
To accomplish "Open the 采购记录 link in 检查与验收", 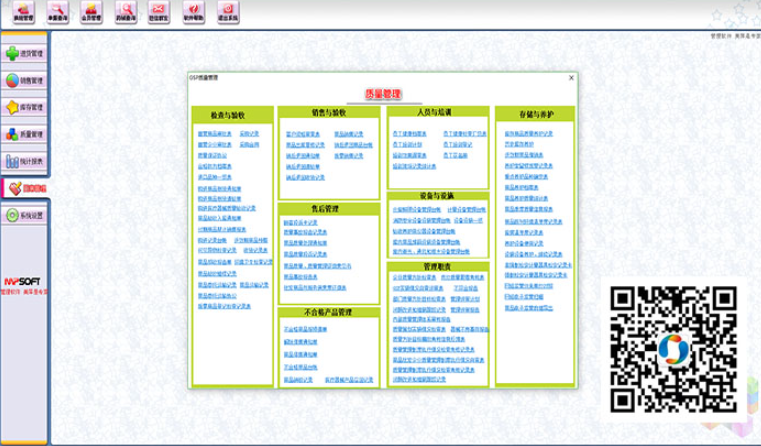I will point(249,133).
